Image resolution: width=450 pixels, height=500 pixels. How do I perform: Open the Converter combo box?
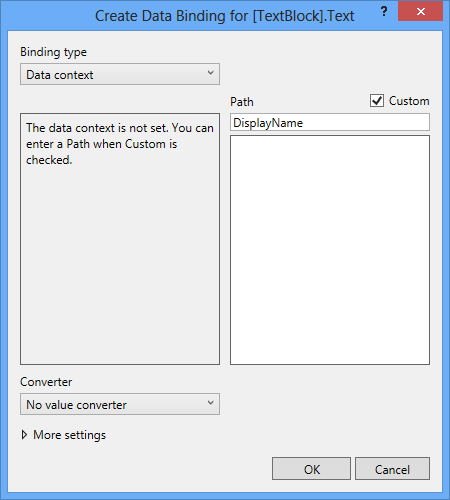120,404
